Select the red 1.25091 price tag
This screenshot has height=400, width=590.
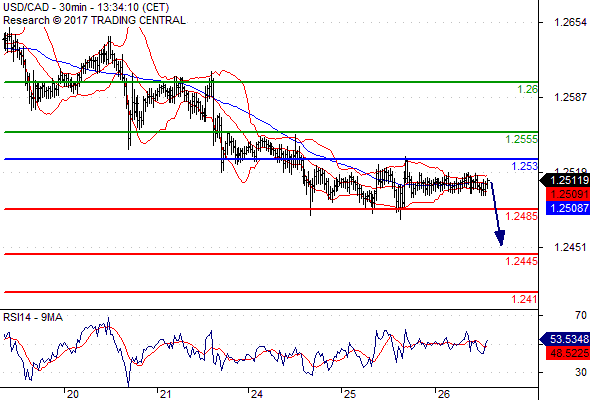(568, 194)
